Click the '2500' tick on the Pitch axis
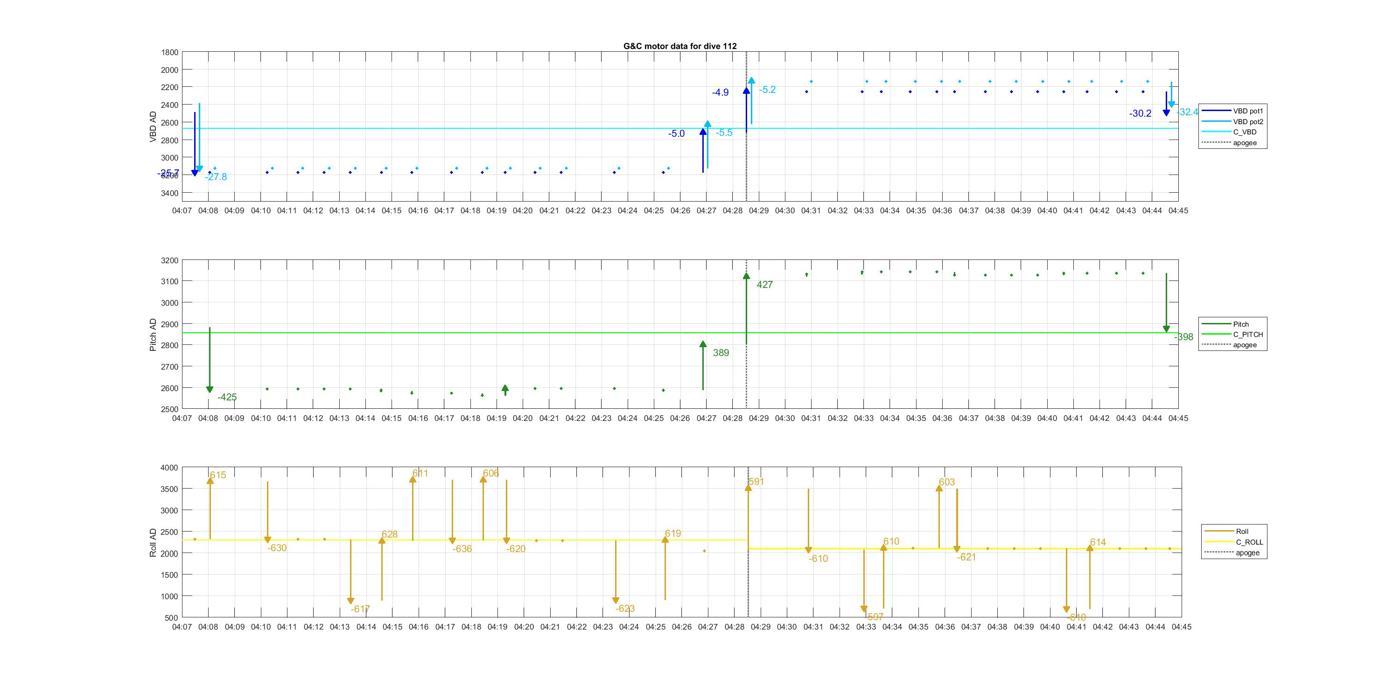 (170, 410)
